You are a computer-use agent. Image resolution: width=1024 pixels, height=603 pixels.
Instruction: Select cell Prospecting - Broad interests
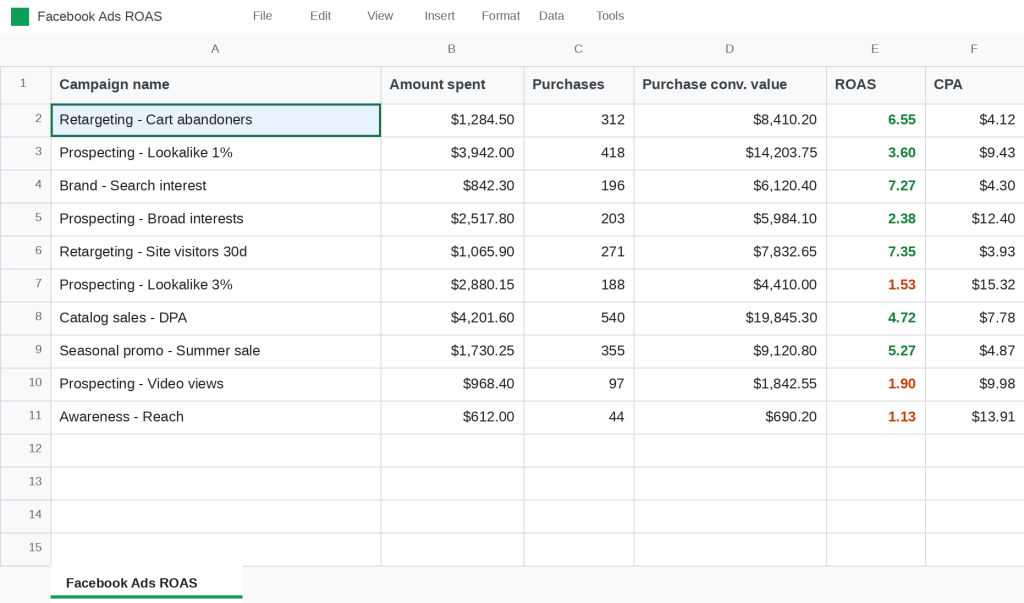tap(216, 220)
